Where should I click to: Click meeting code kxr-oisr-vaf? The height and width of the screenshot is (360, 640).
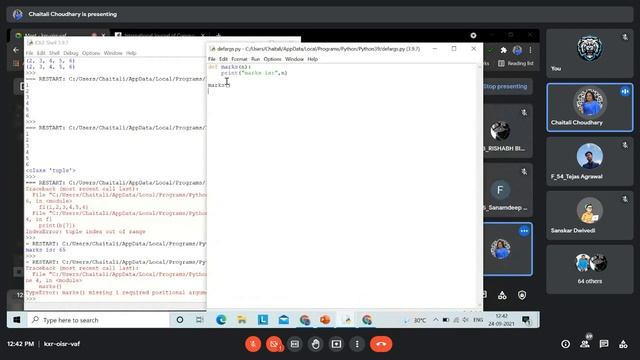pyautogui.click(x=62, y=344)
